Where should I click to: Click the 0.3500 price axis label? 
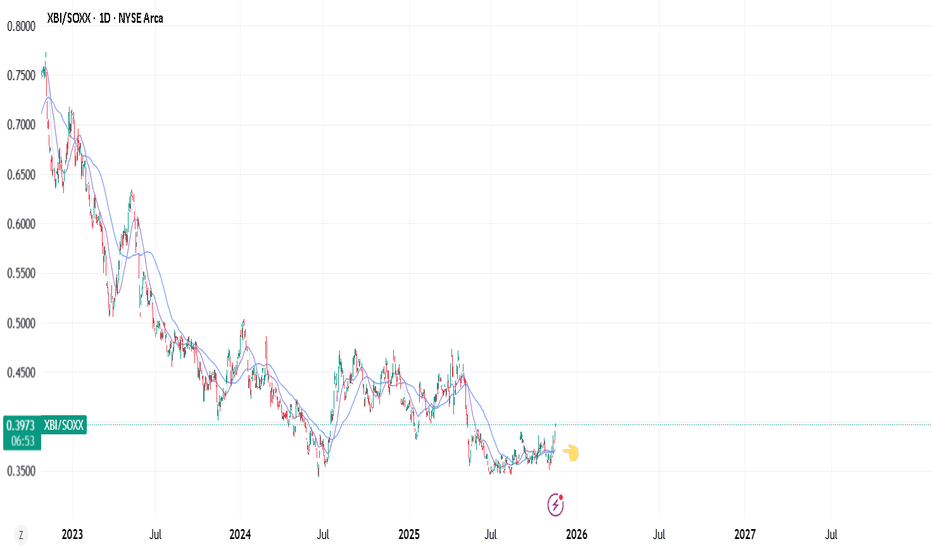[x=21, y=472]
